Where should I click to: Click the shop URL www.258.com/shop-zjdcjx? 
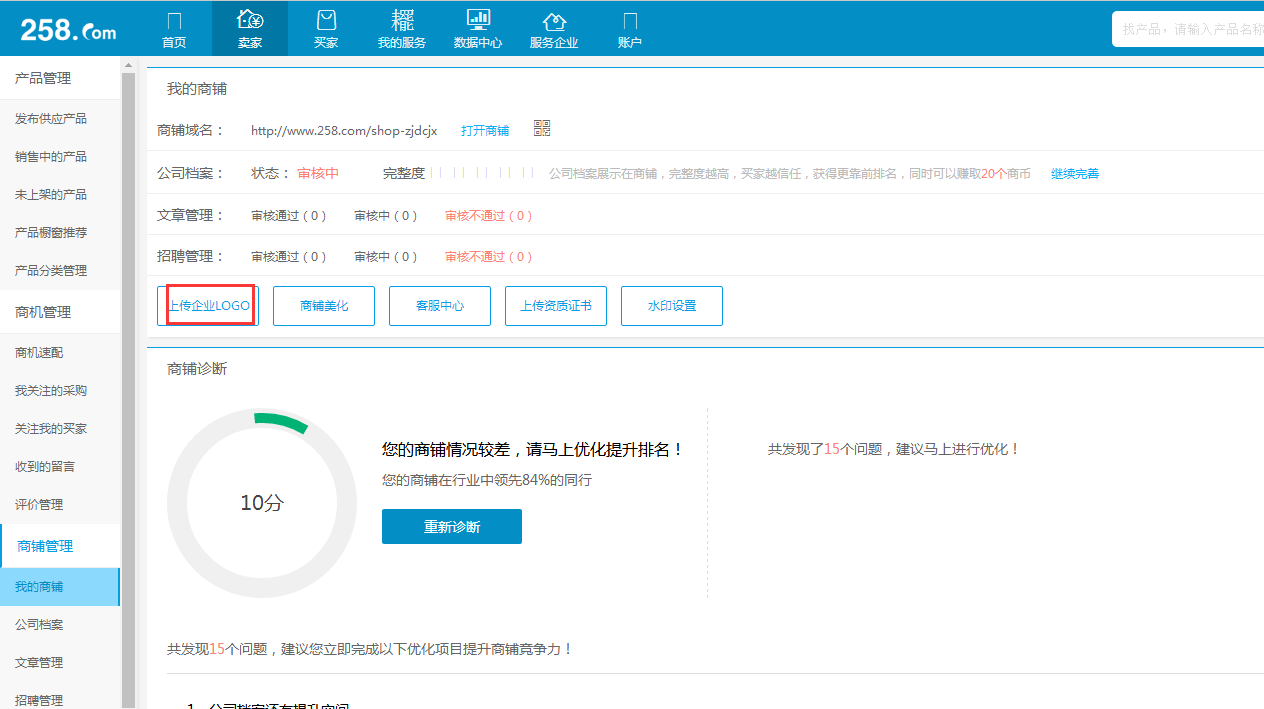point(344,130)
